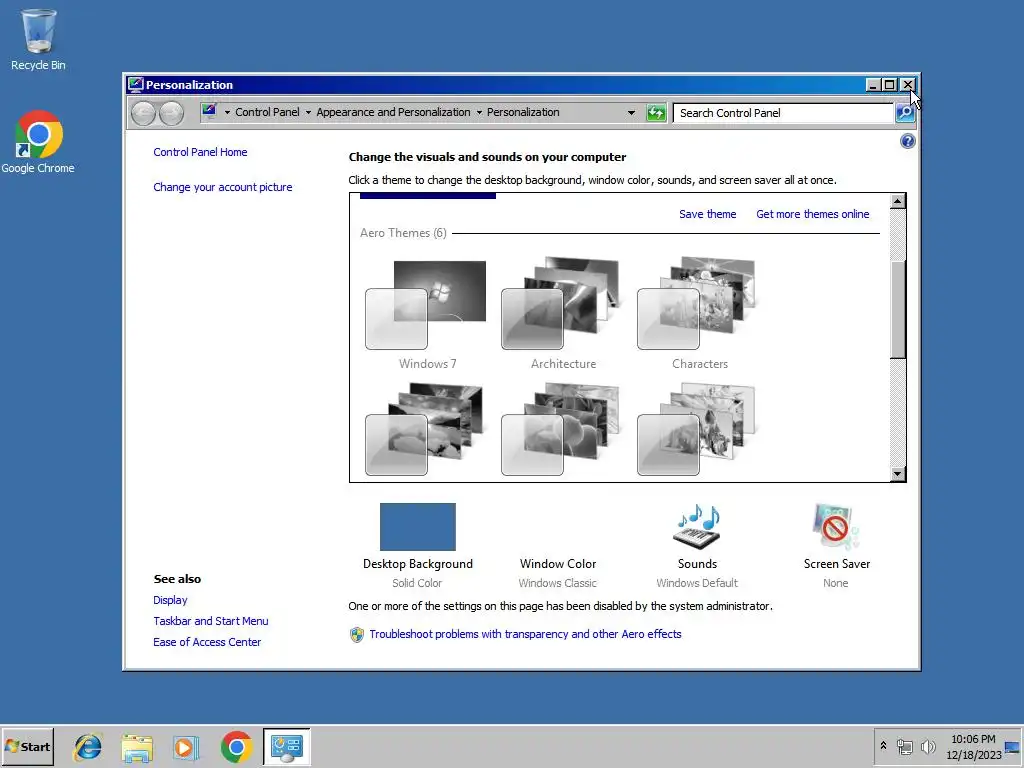The height and width of the screenshot is (768, 1024).
Task: Expand the dropdown arrow before Control Panel
Action: pos(227,112)
